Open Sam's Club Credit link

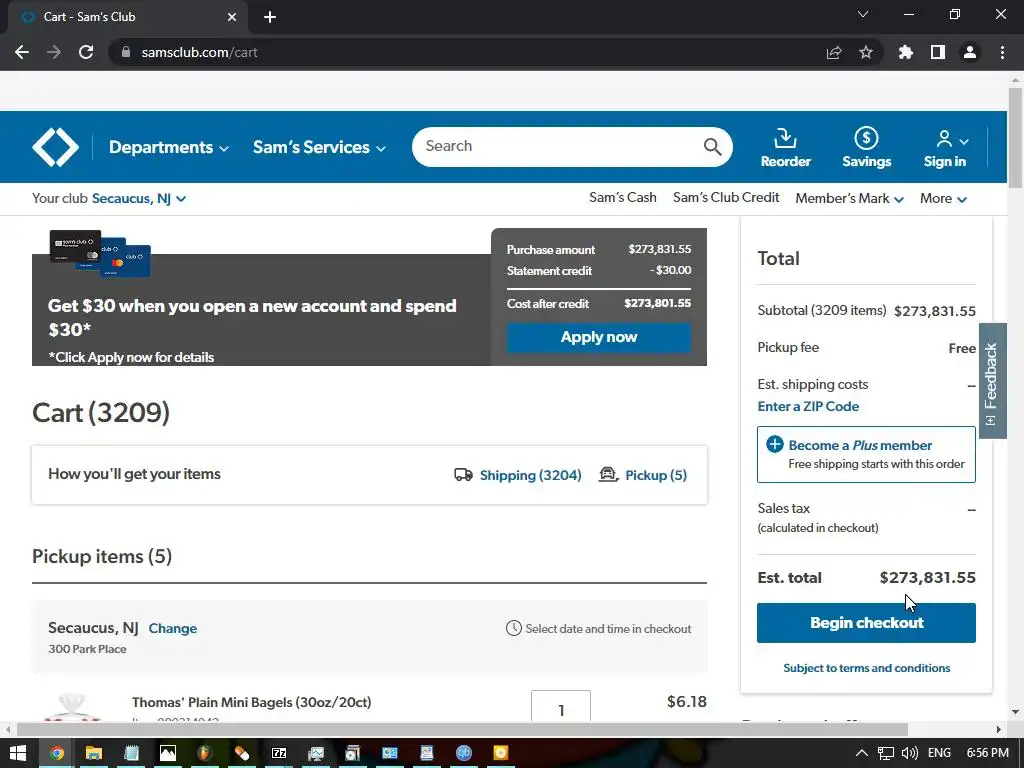coord(726,197)
